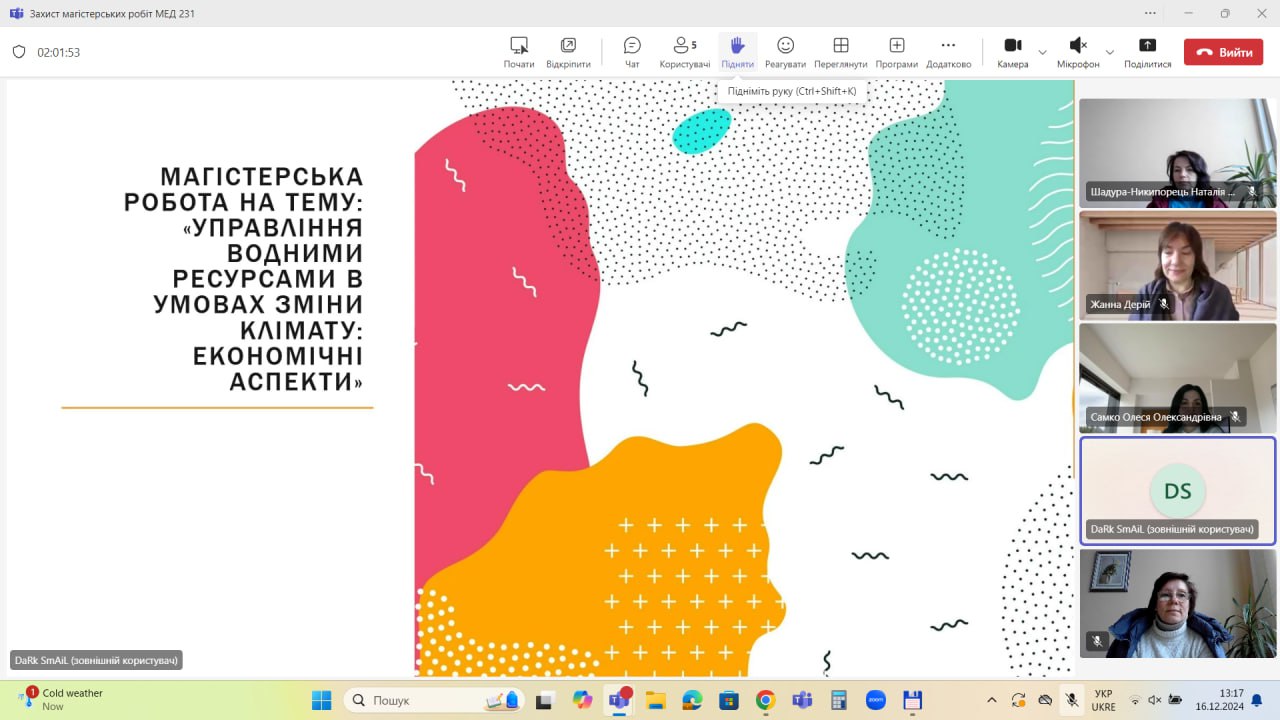Toggle the muted microphone tray icon
Viewport: 1280px width, 720px height.
pos(1071,700)
